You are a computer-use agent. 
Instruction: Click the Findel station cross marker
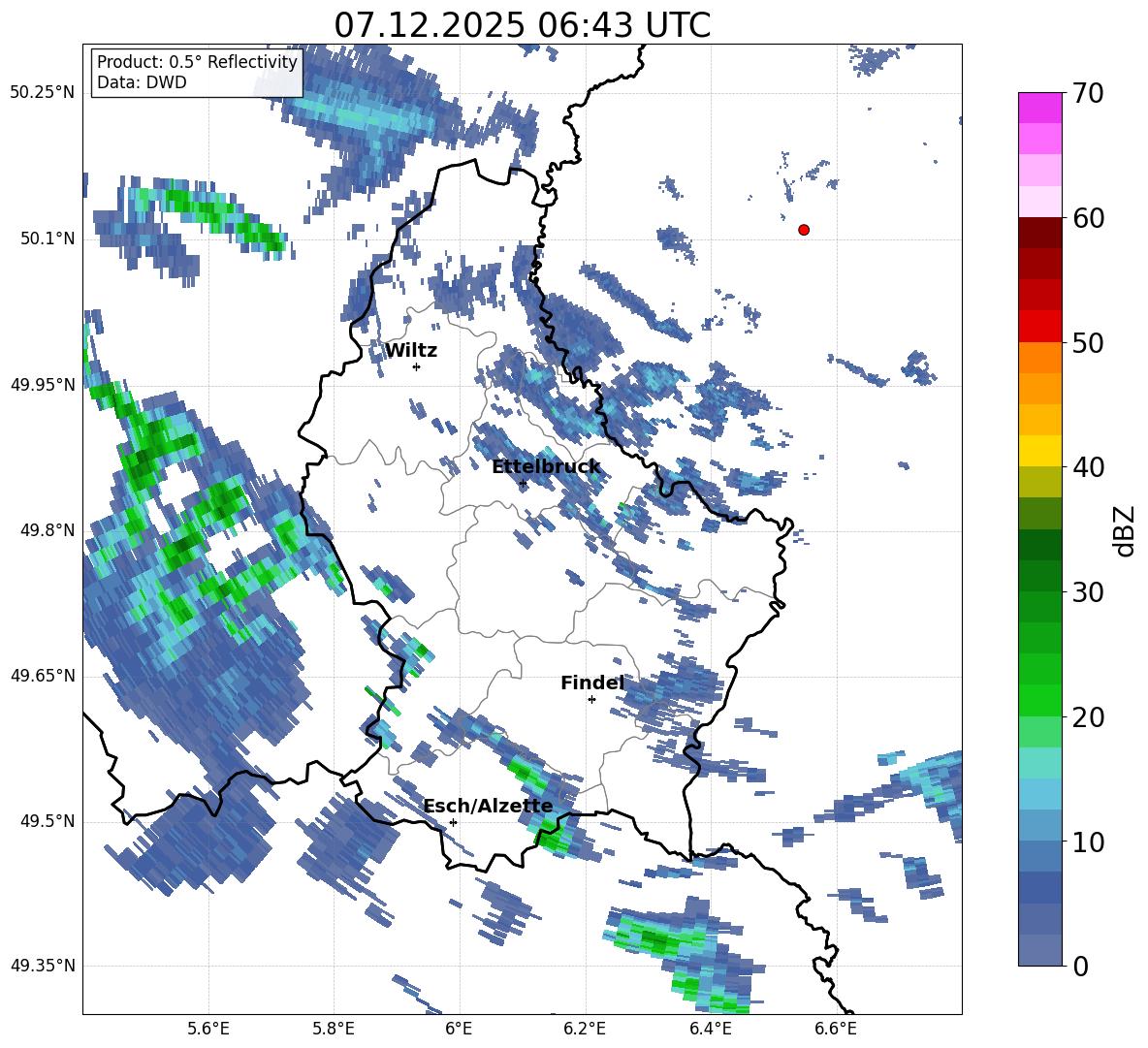coord(591,699)
